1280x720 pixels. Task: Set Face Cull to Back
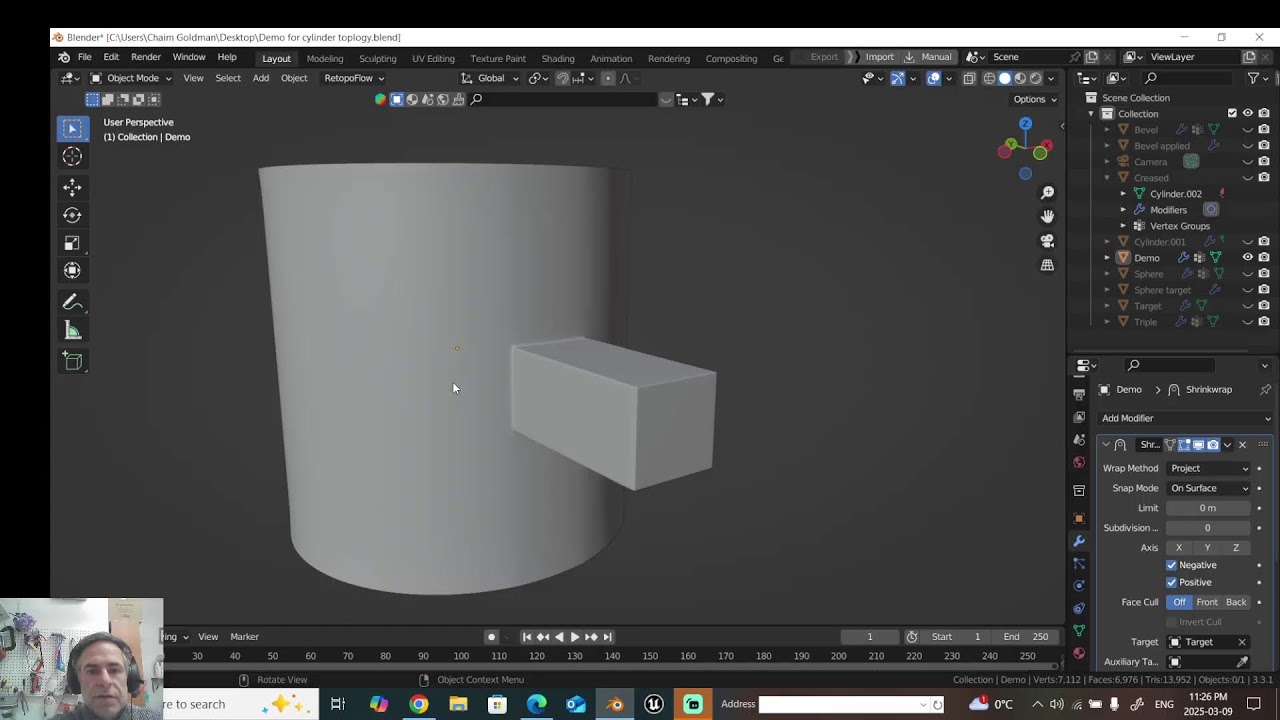[x=1236, y=602]
